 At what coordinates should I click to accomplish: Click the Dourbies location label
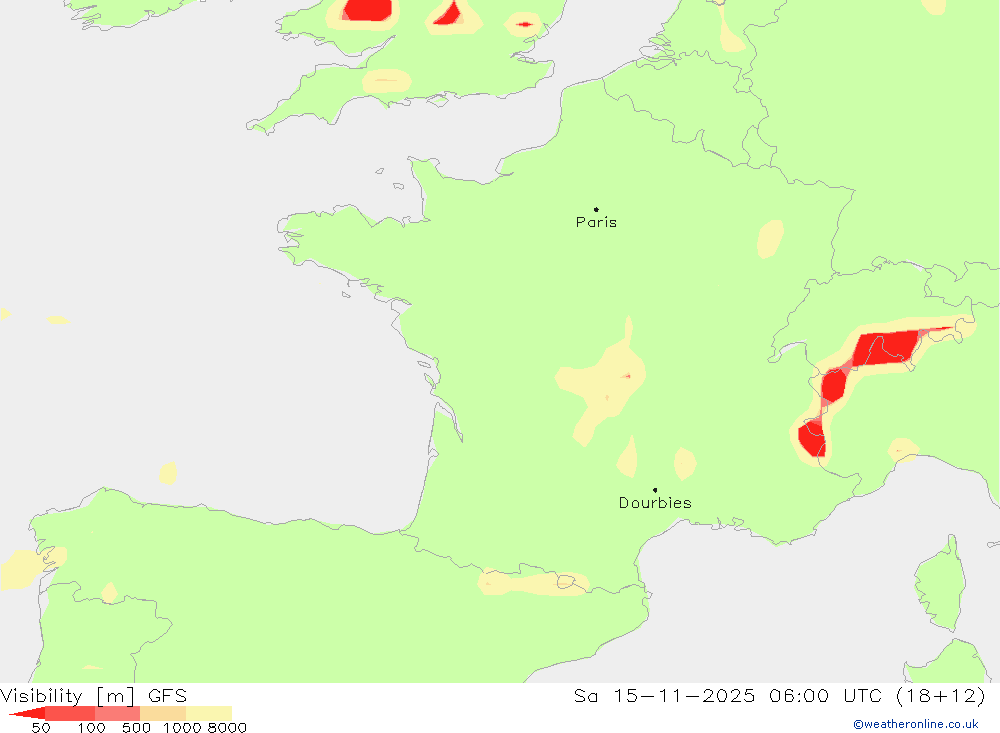(x=655, y=503)
